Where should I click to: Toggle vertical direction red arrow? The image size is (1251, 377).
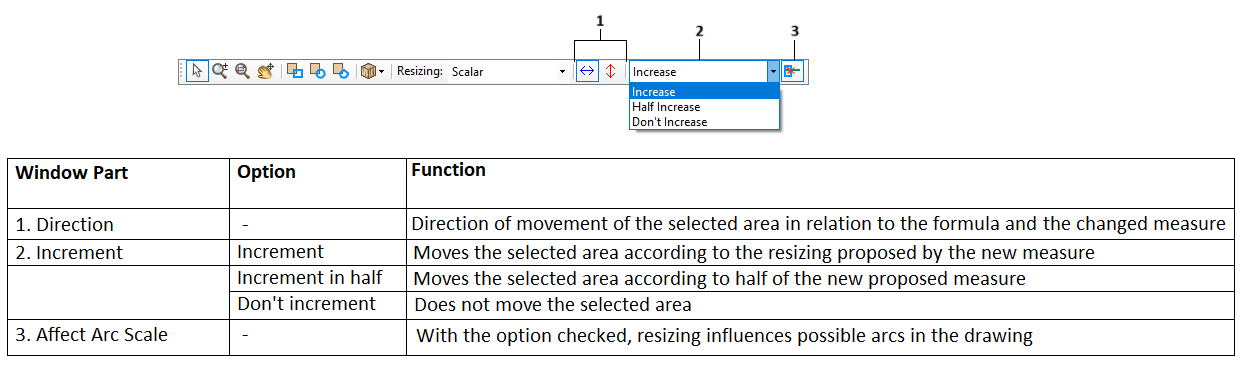610,71
